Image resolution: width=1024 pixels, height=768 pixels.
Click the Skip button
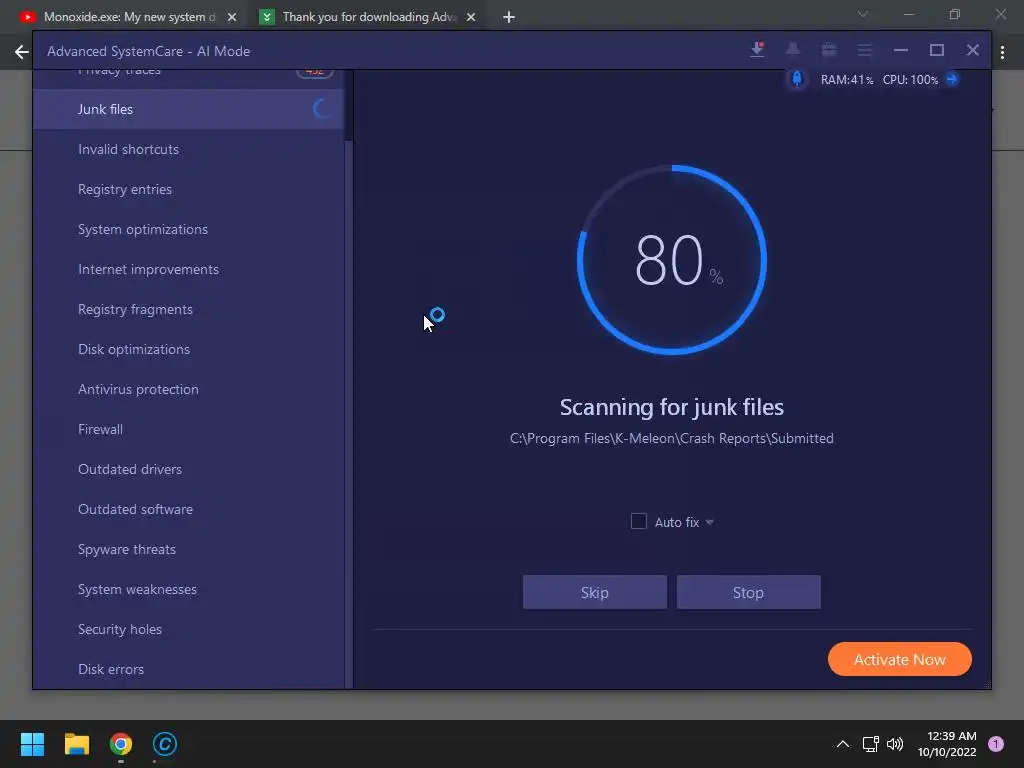[x=594, y=592]
